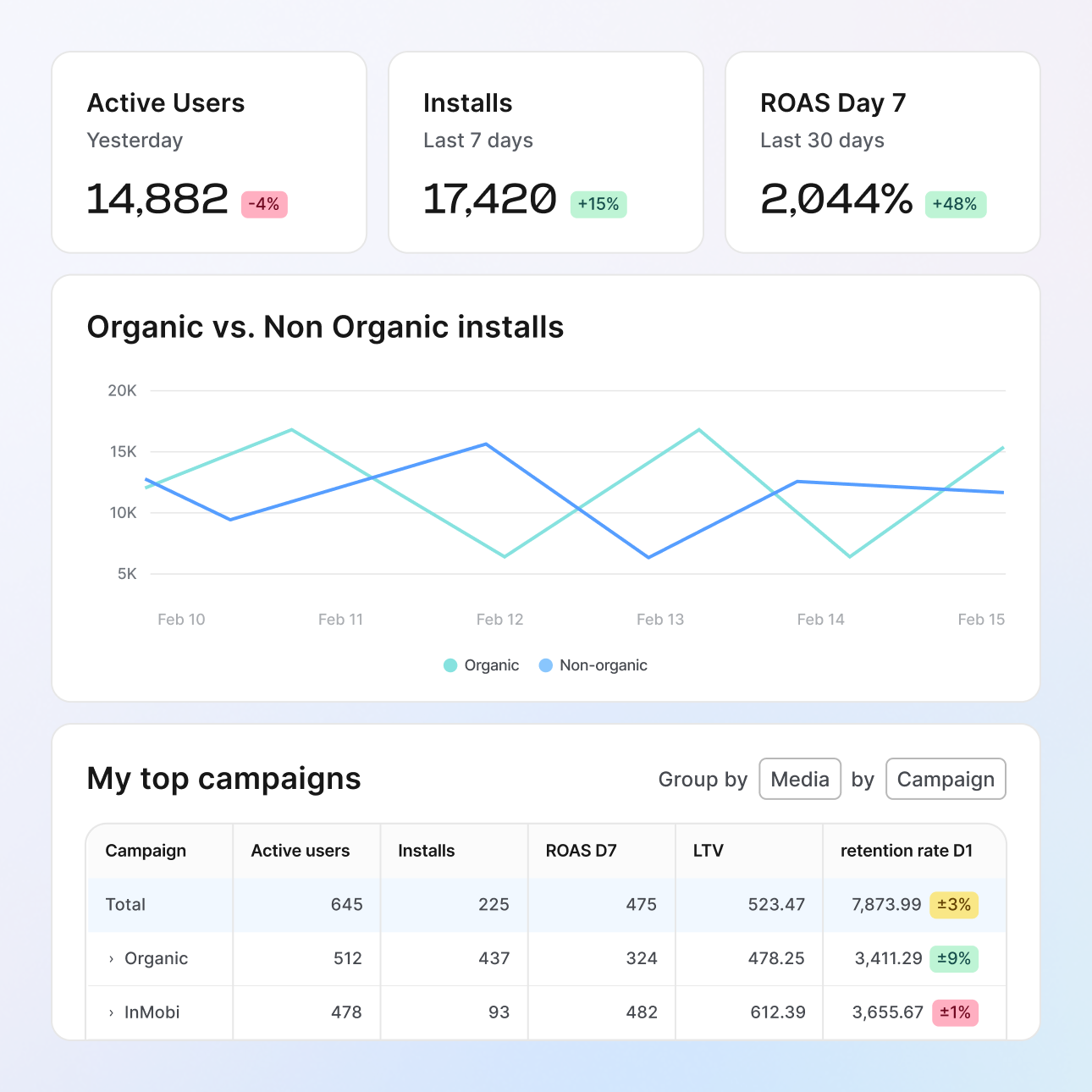Sort by the ROAS D7 column header

point(581,851)
